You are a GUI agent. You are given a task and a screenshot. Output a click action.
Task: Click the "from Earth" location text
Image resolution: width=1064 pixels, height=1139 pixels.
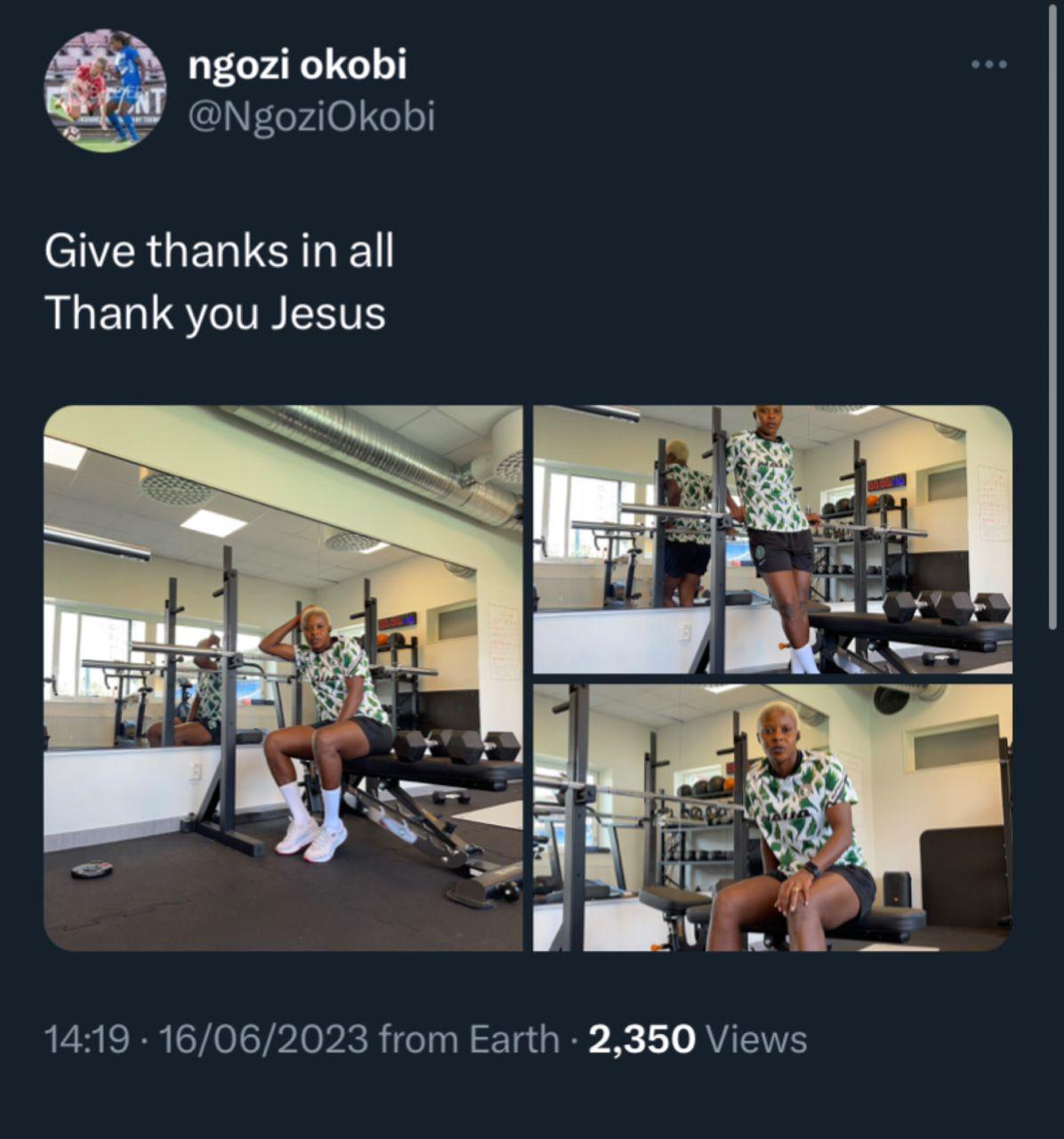[x=469, y=1038]
